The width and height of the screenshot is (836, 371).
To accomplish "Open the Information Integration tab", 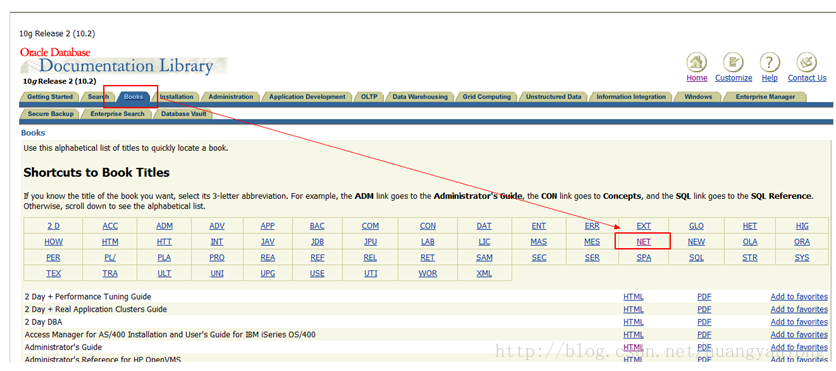I will [631, 97].
